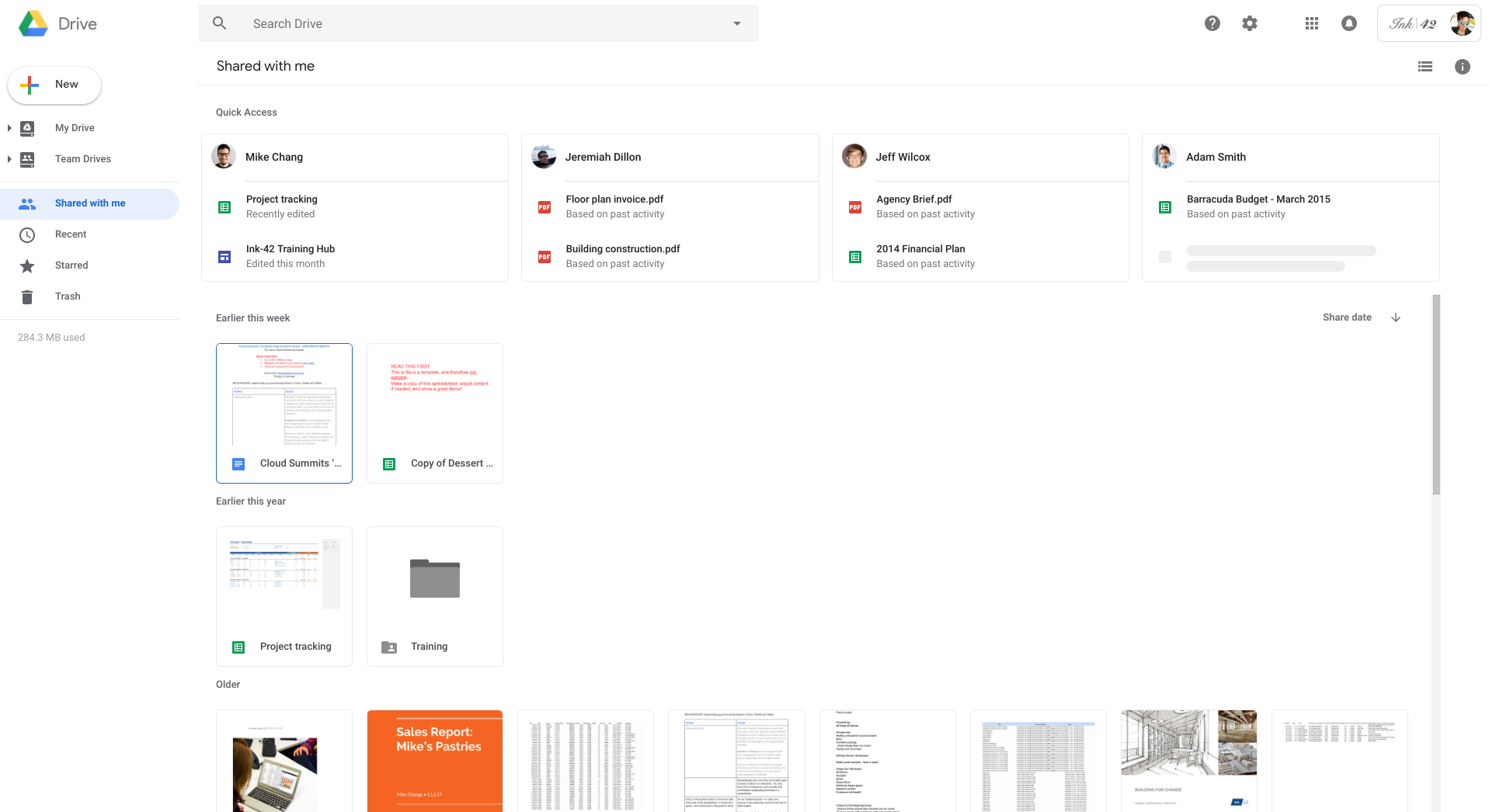
Task: Open the Sales Report Mike's Pastries thumbnail
Action: tap(434, 761)
